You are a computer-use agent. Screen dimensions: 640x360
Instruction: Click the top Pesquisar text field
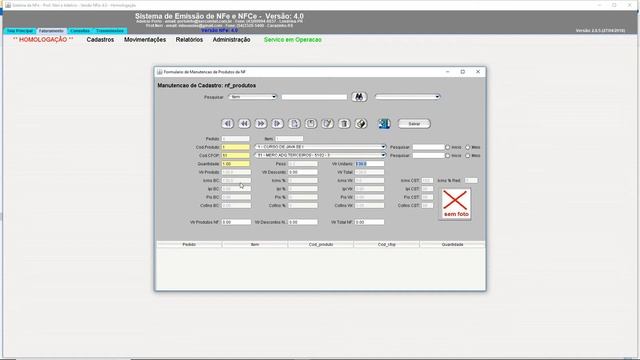coord(314,97)
